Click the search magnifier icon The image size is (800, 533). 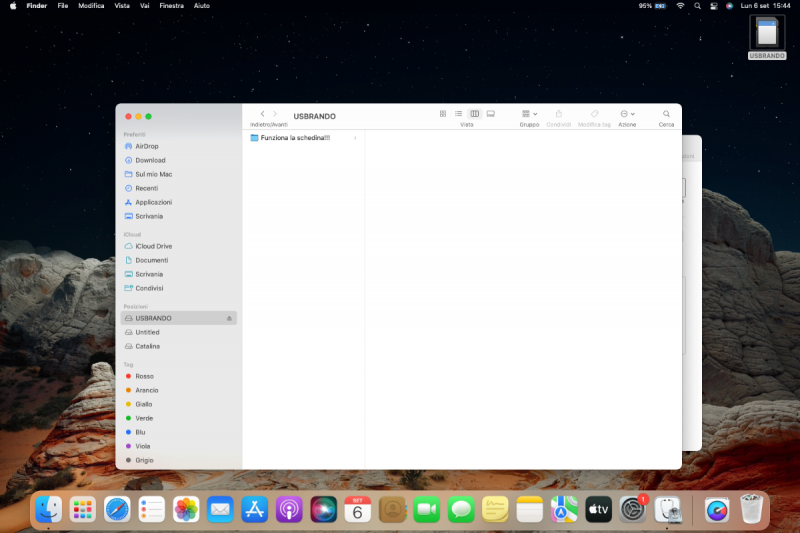pos(666,114)
